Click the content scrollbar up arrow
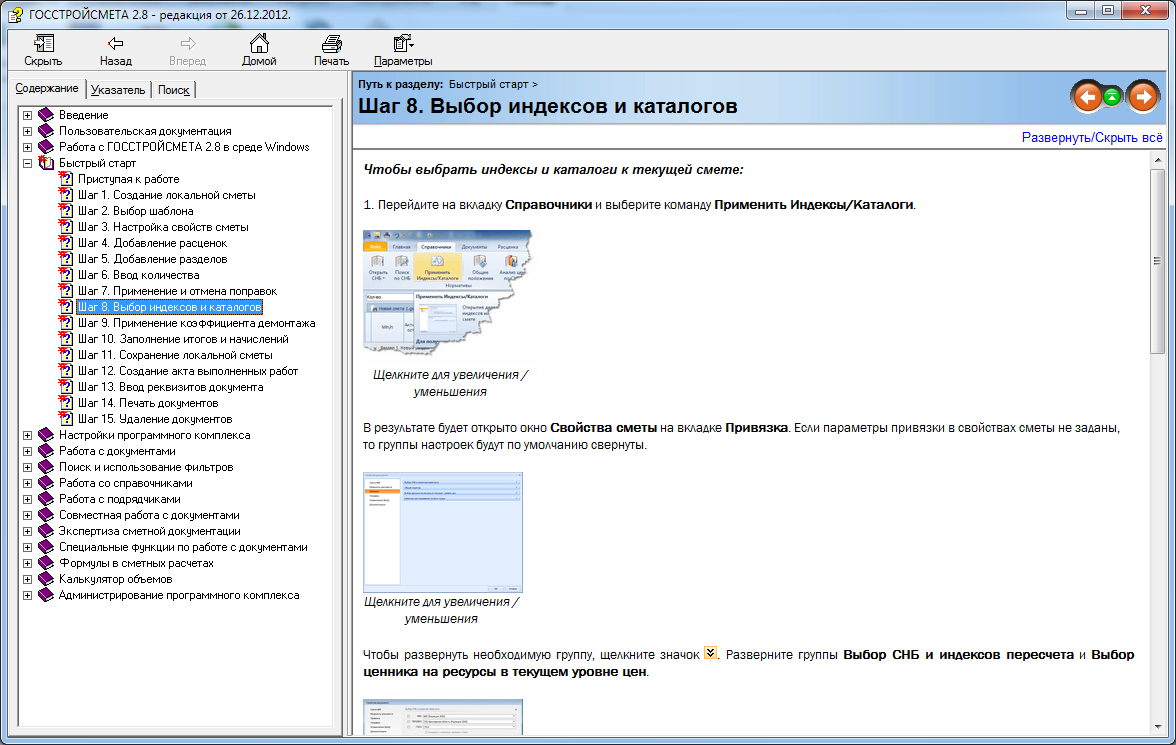This screenshot has height=745, width=1176. tap(1158, 160)
